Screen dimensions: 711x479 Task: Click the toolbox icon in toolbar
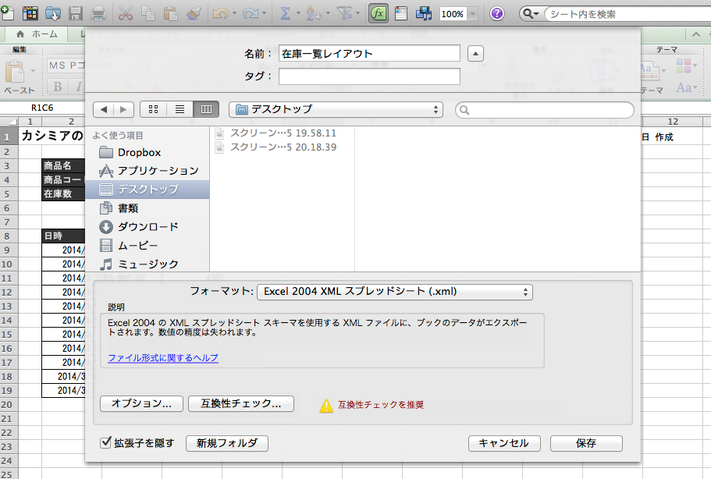(401, 14)
